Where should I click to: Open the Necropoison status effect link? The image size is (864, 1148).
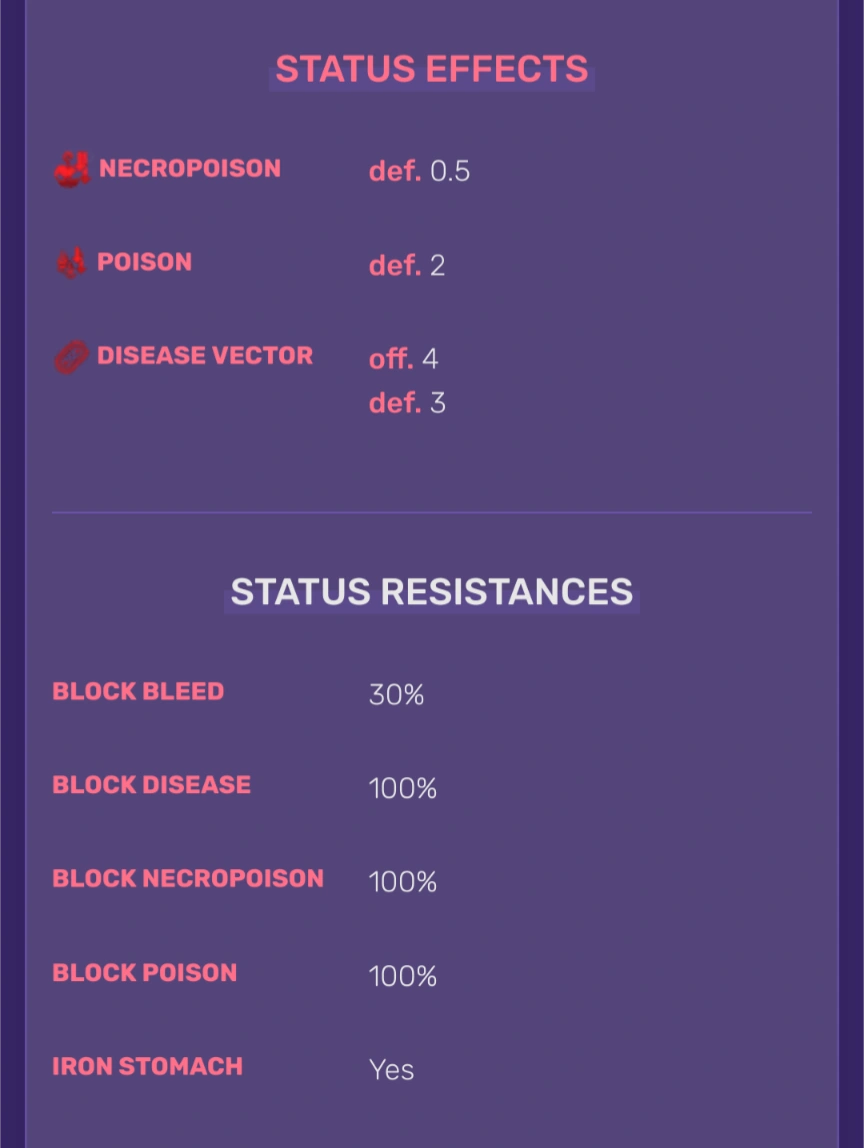pyautogui.click(x=189, y=168)
